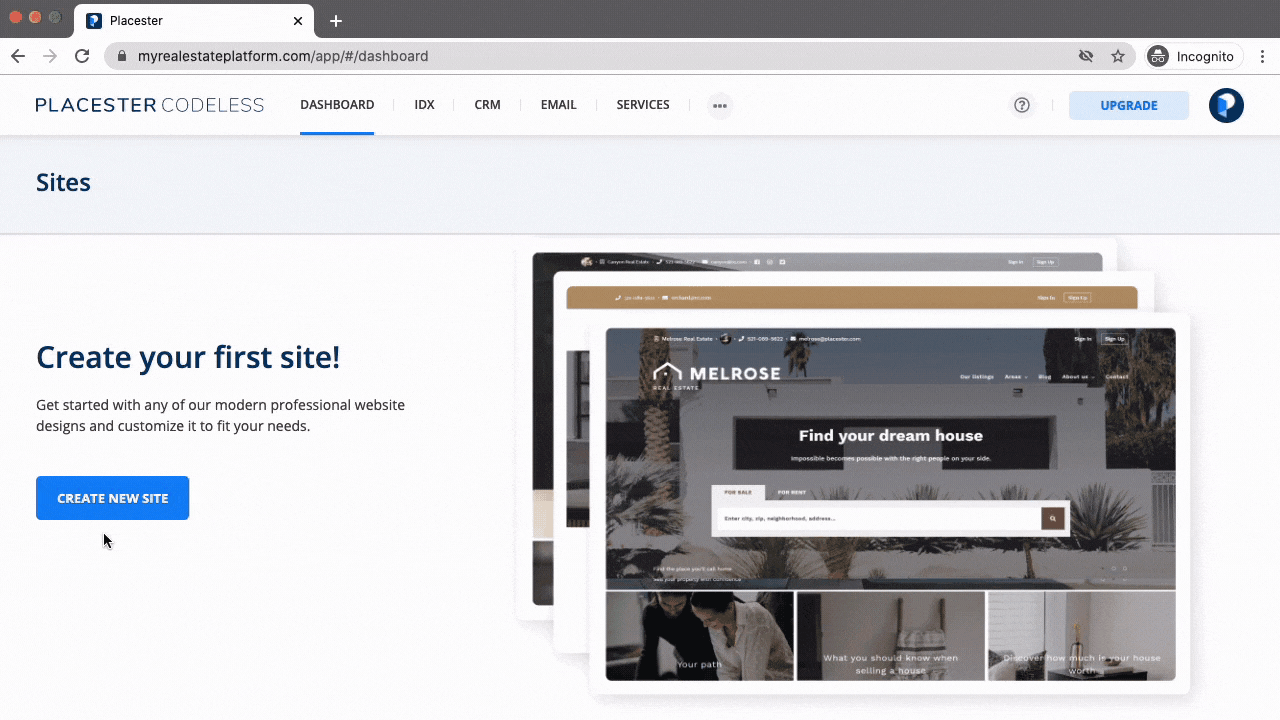
Task: Open the help question mark icon
Action: click(1021, 105)
